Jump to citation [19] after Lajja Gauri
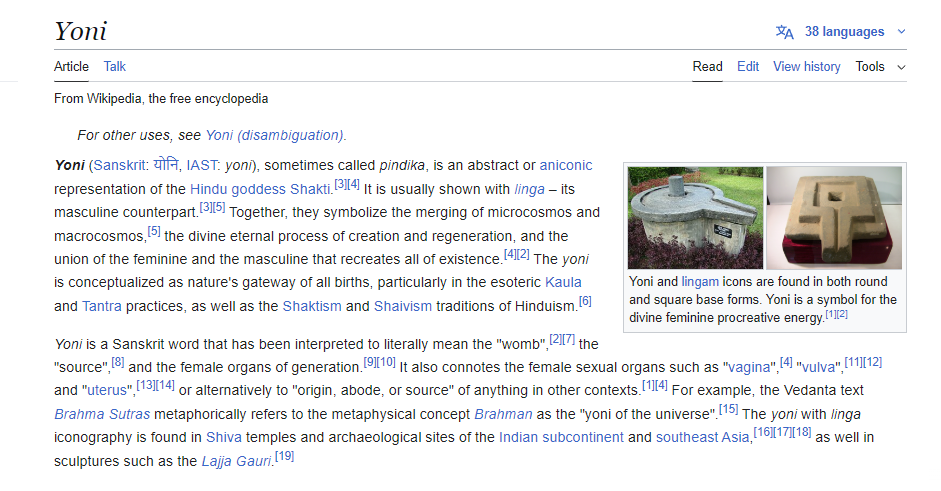Viewport: 941px width, 491px height. pyautogui.click(x=284, y=456)
